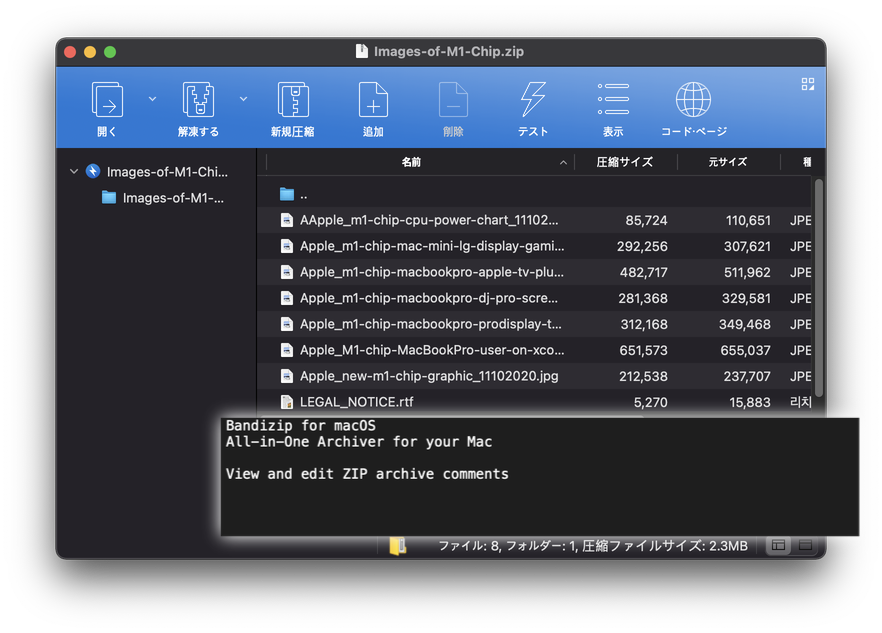Screen dimensions: 882x633
Task: Expand the dropdown arrow next to 開く
Action: pos(152,99)
